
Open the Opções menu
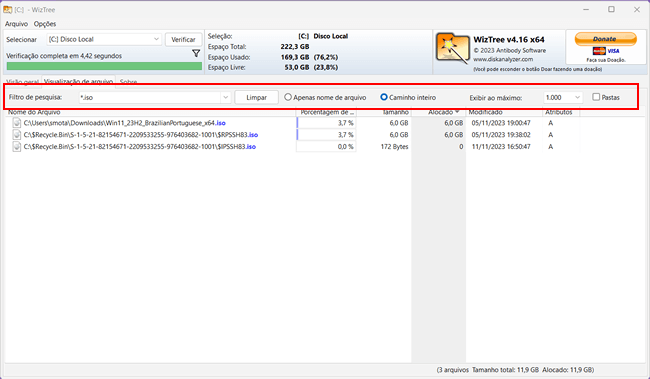(45, 24)
